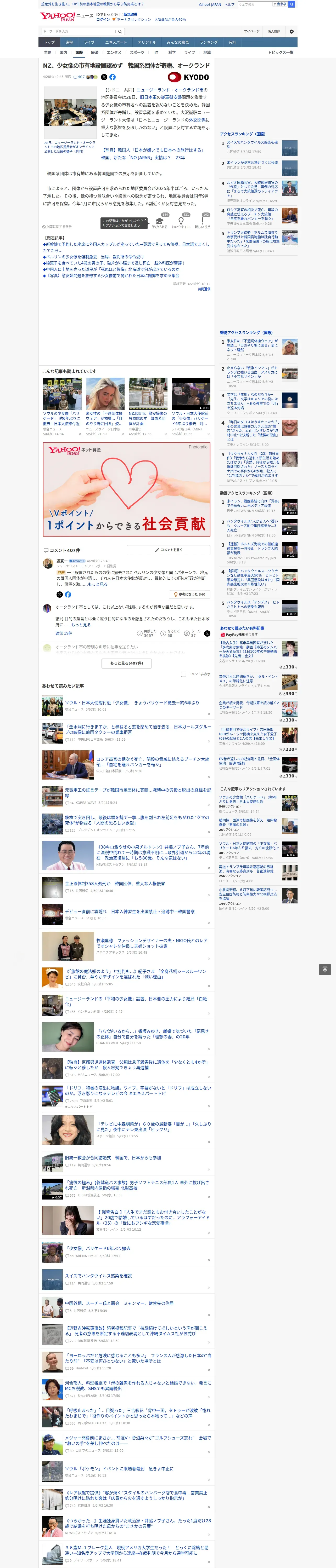This screenshot has width=336, height=1568.
Task: Open settings via the gear icon
Action: click(x=292, y=31)
